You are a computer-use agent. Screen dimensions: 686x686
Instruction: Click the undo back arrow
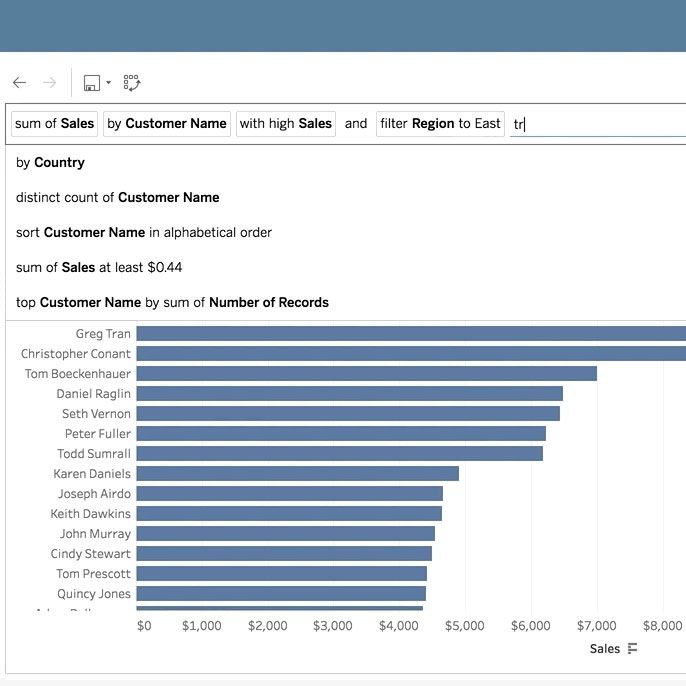point(20,83)
